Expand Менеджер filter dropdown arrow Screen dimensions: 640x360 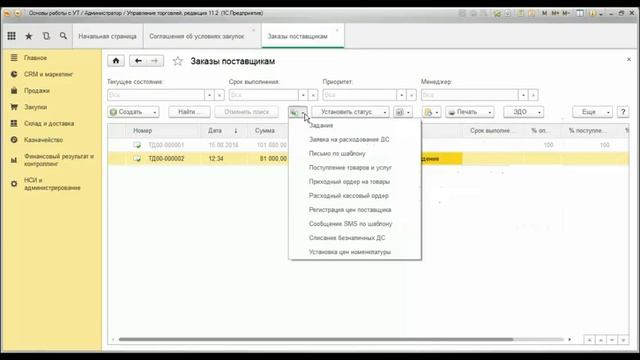[523, 95]
